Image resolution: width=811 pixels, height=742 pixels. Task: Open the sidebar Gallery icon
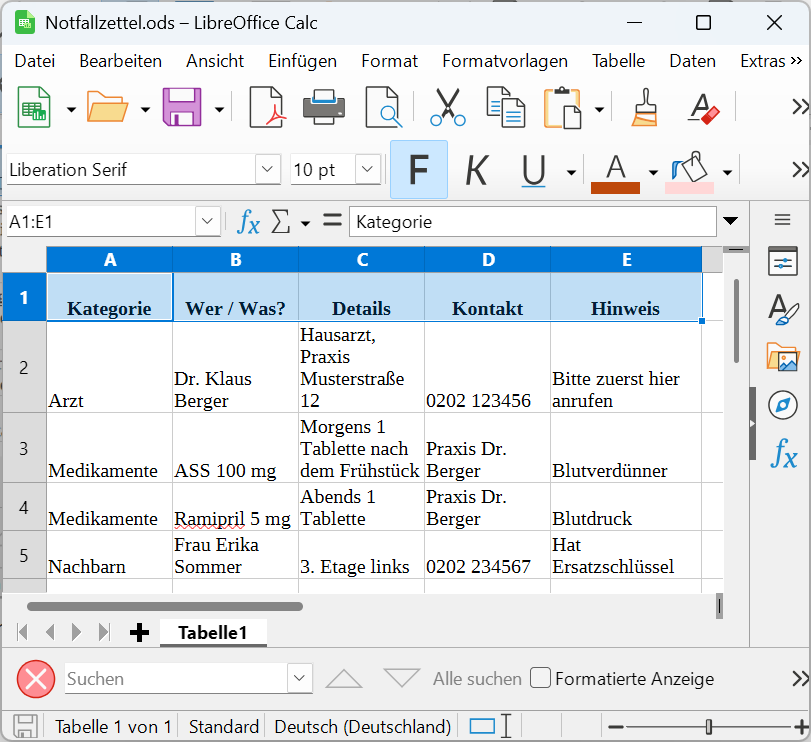782,357
